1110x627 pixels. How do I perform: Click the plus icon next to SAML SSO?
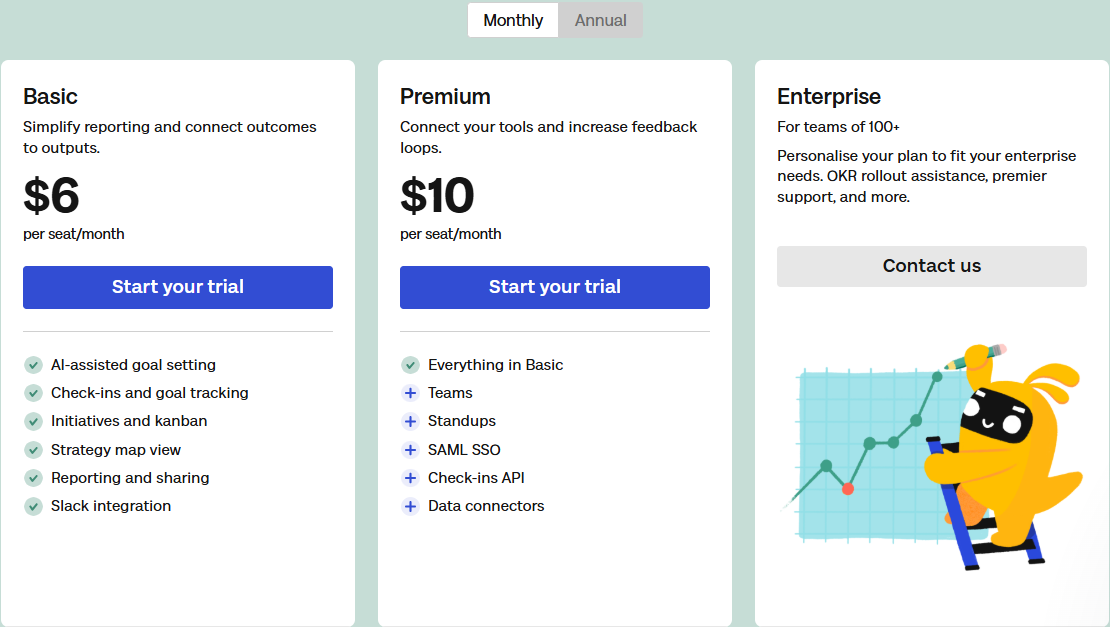[x=410, y=450]
